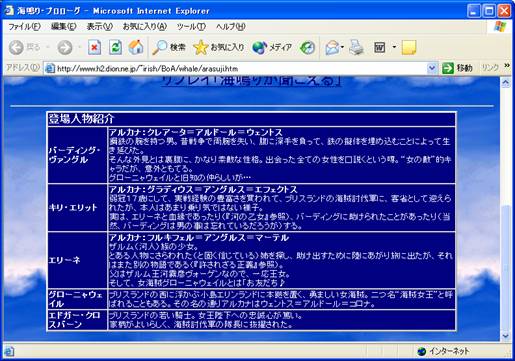Click アルカナ:フルキフェル=アングルス=マーテル text
This screenshot has height=361, width=515.
pos(199,238)
